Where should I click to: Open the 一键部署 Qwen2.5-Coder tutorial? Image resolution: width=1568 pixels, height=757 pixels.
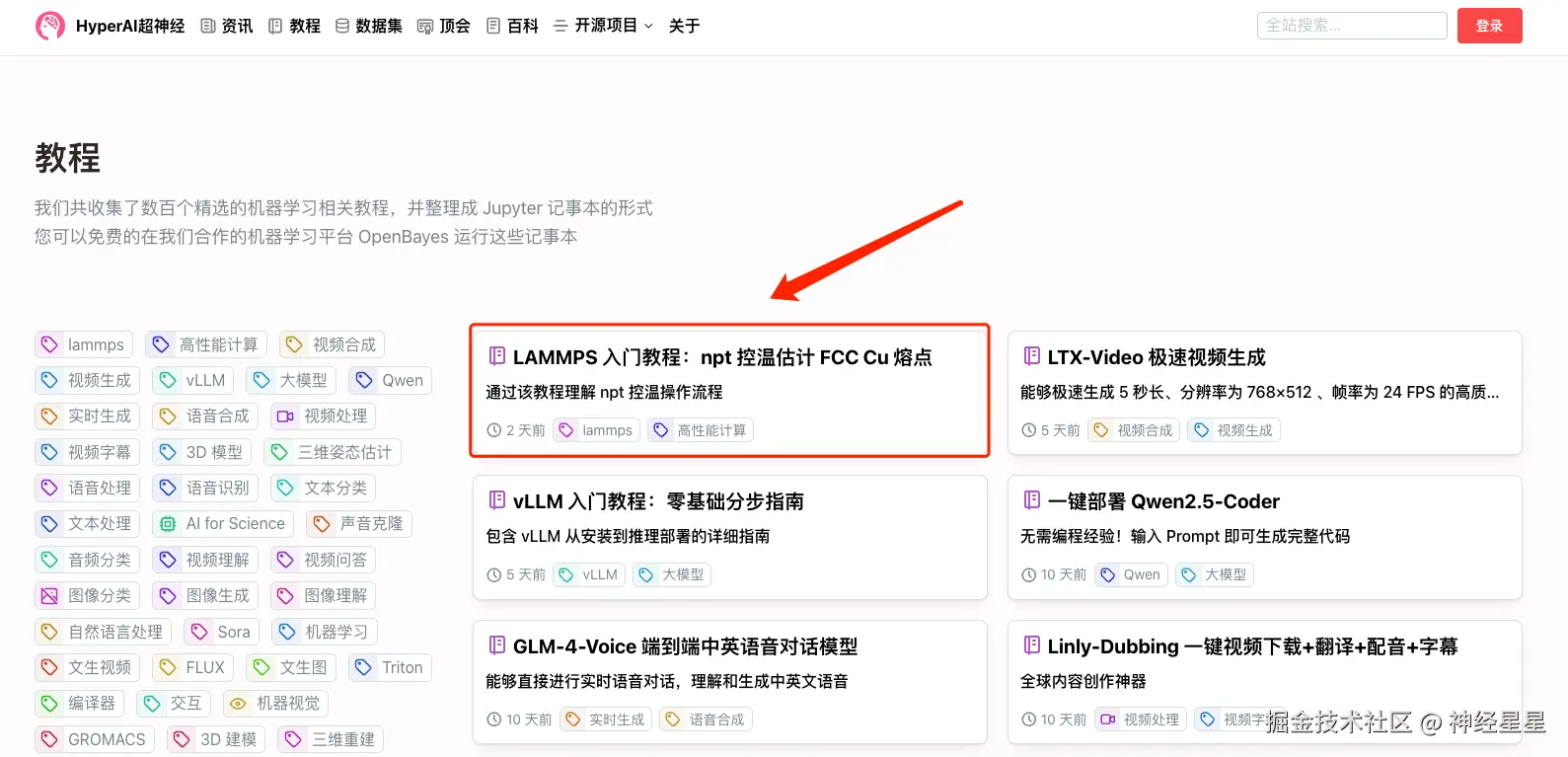tap(1163, 501)
